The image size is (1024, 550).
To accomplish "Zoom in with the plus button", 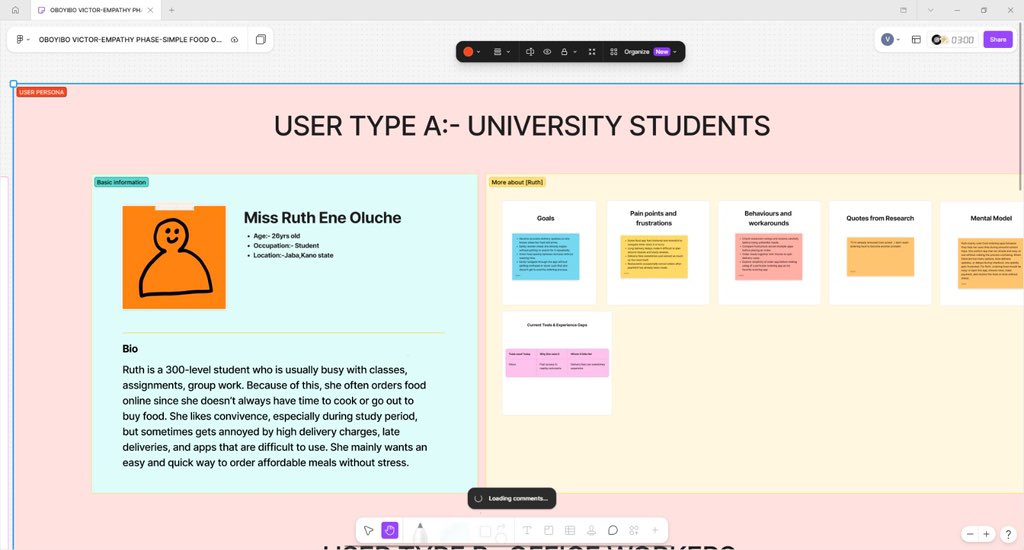I will pos(986,534).
